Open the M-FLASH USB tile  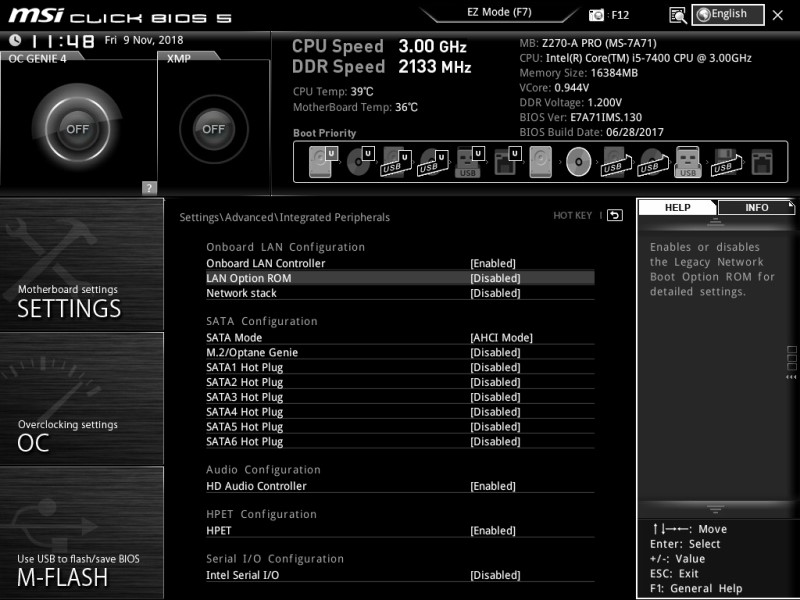82,532
